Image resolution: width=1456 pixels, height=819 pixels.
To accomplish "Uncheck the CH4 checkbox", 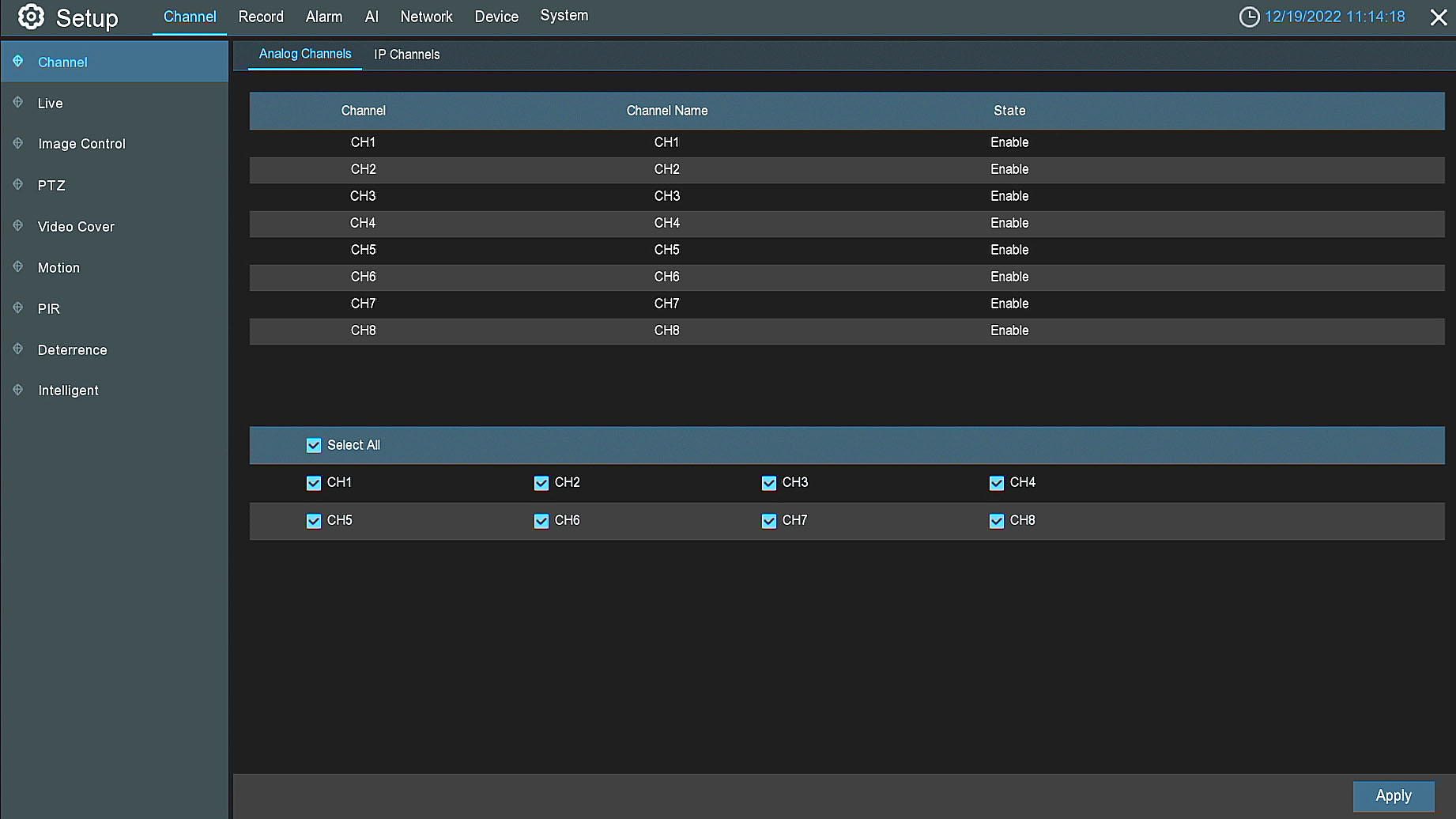I will click(x=997, y=483).
